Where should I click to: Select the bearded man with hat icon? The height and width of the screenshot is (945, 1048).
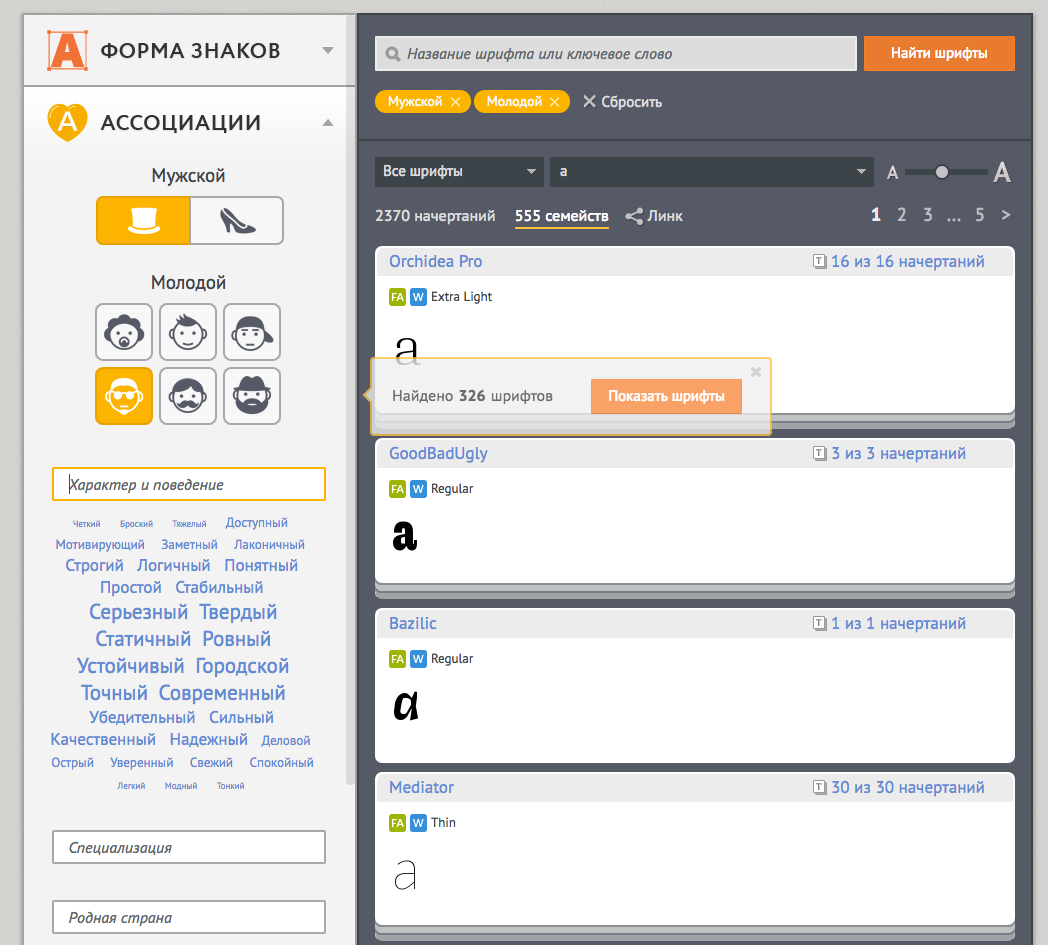click(x=252, y=396)
